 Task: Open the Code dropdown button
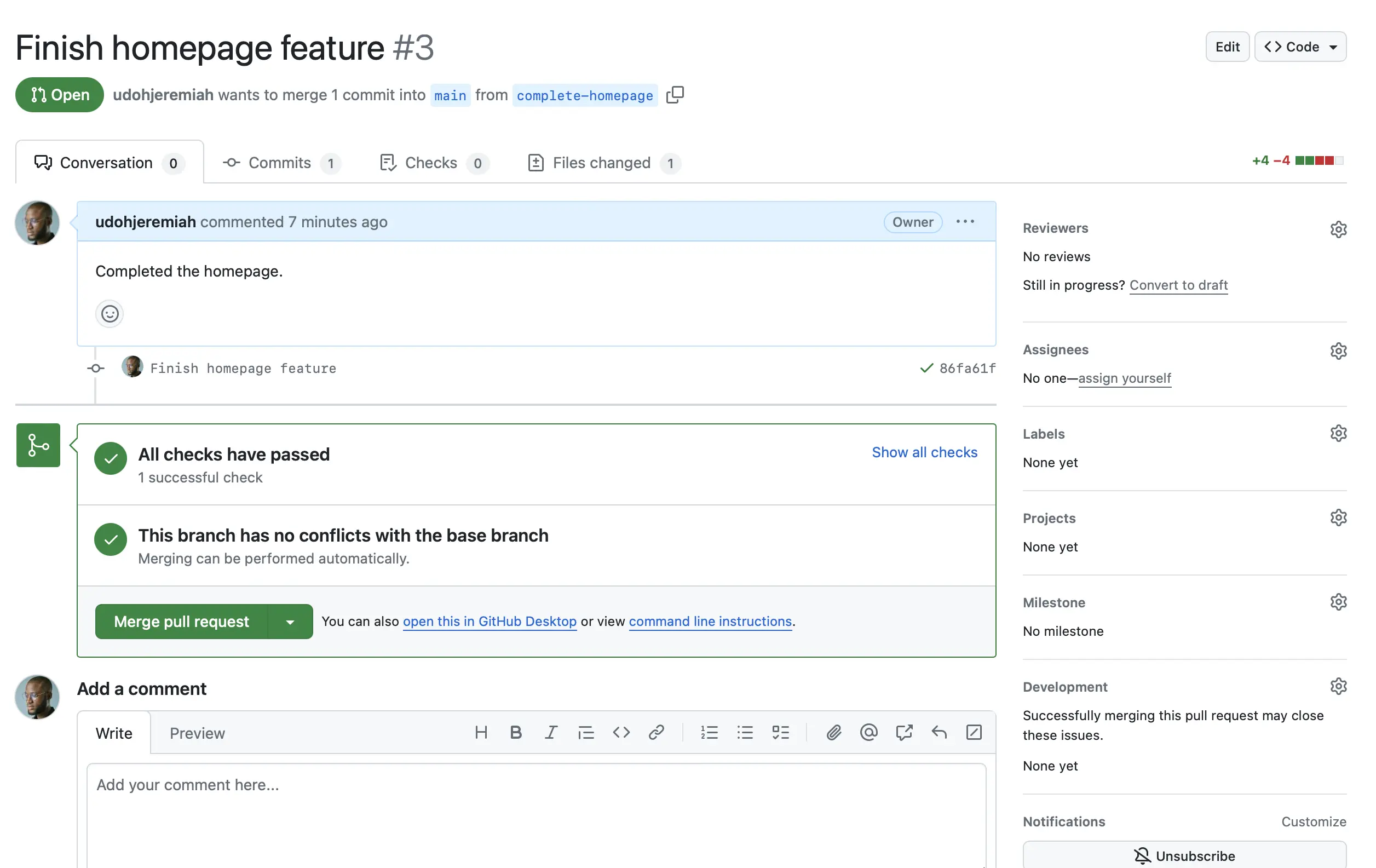[x=1300, y=47]
